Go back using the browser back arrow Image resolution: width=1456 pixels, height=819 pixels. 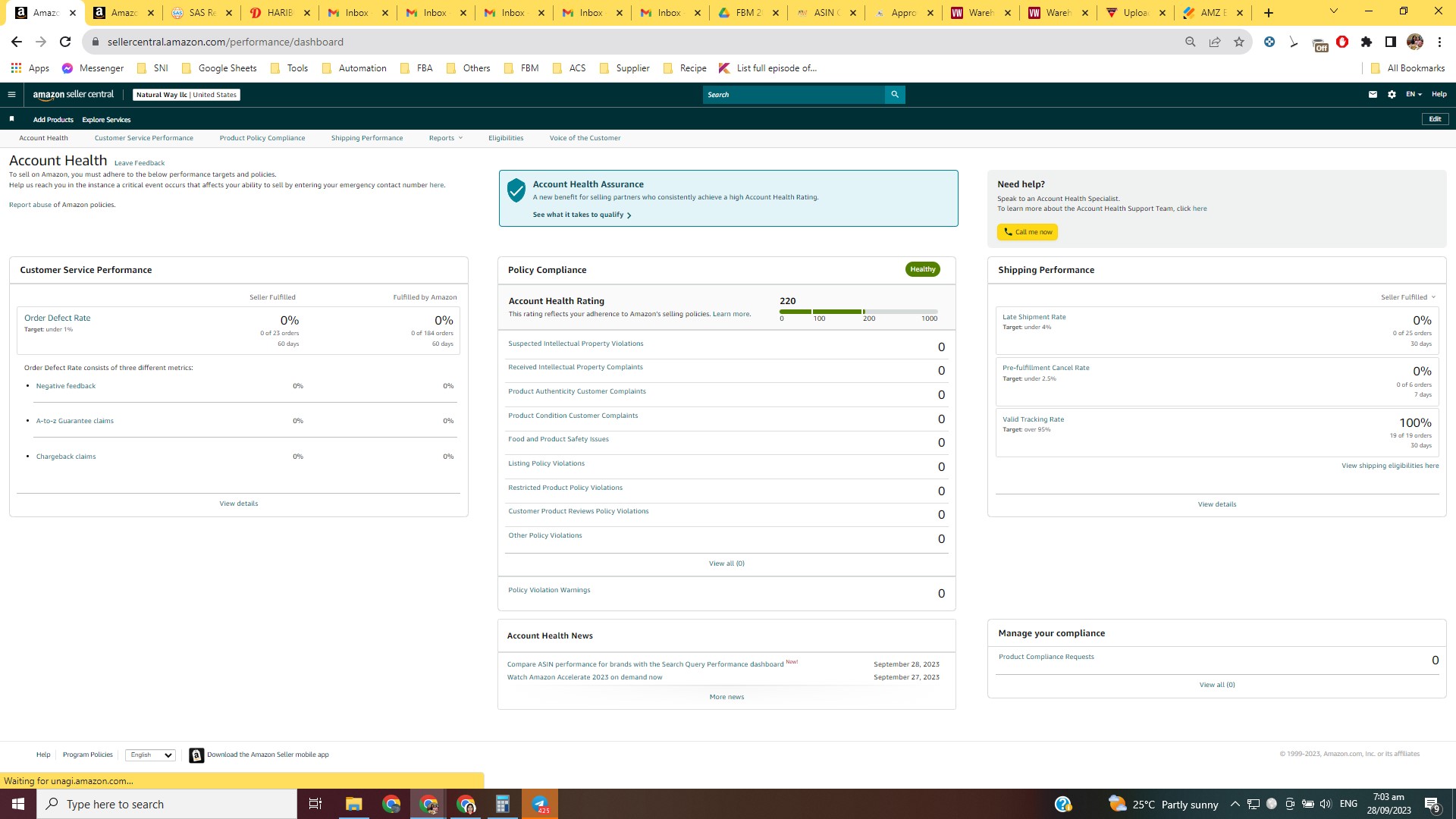pos(17,42)
